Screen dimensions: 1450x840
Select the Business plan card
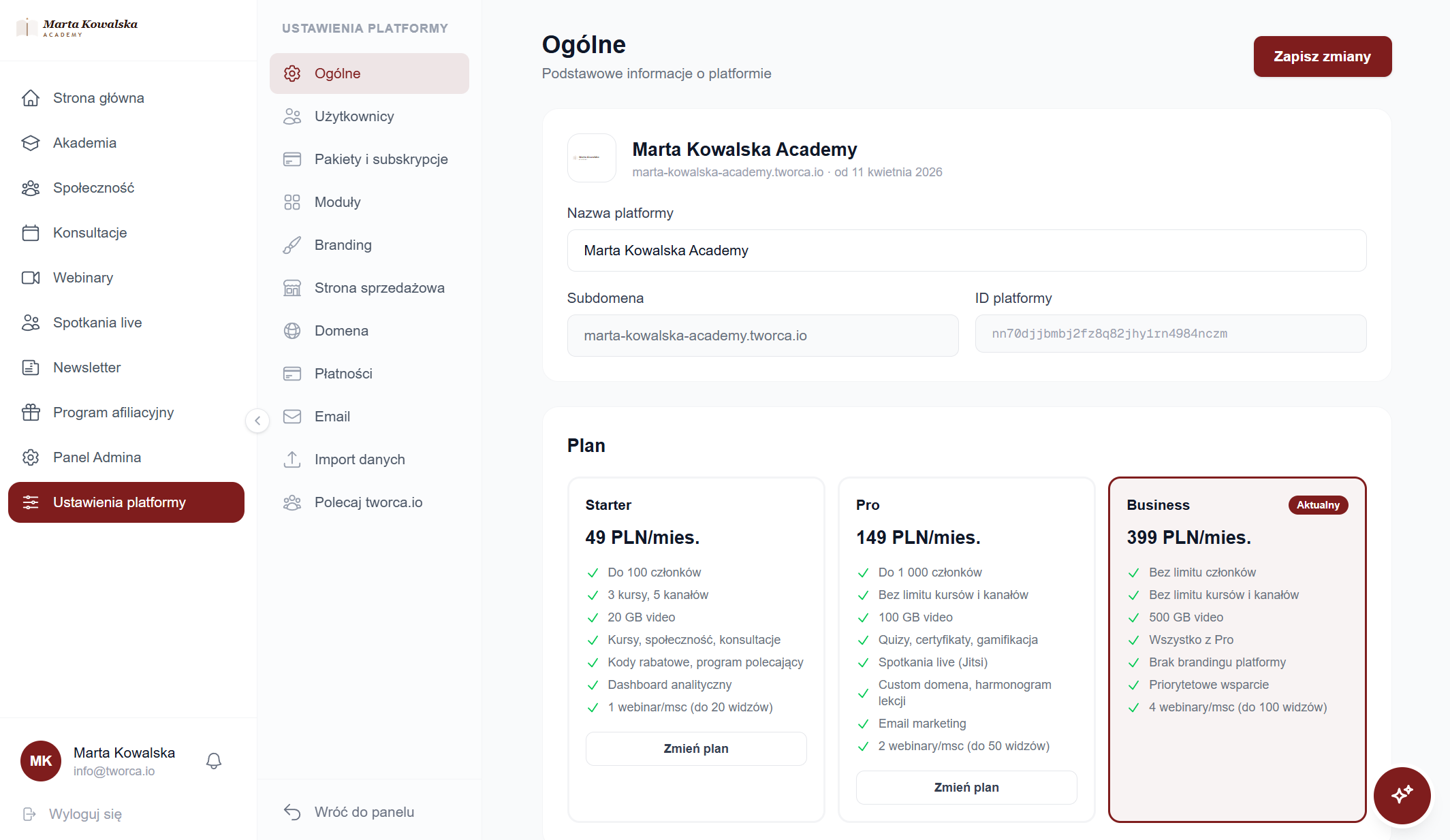[x=1237, y=649]
